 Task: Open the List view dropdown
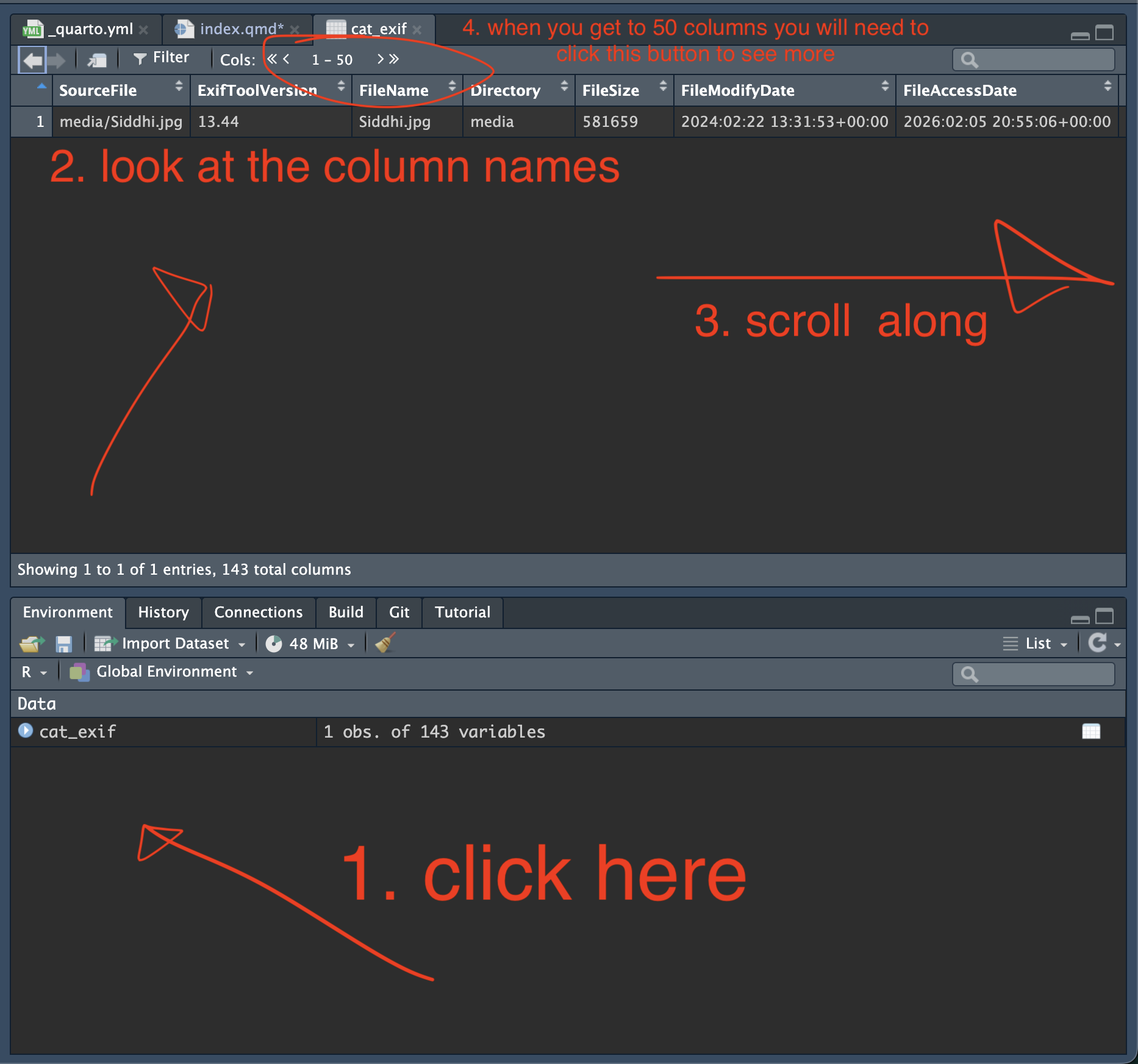point(1037,644)
